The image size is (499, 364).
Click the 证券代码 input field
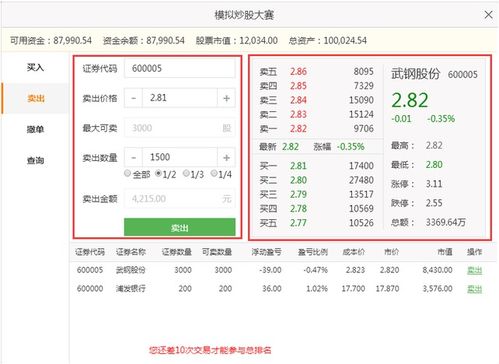tap(180, 68)
